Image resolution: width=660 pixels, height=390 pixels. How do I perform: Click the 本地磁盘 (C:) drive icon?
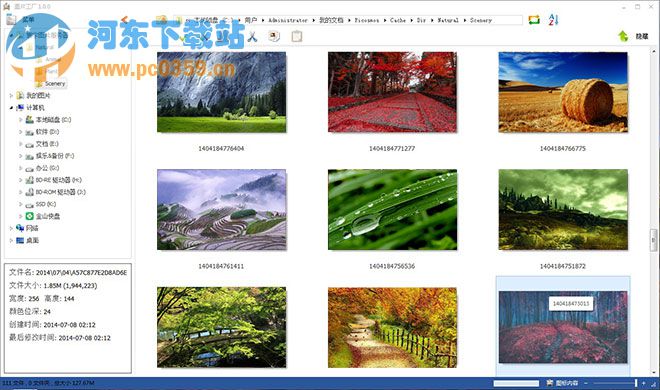tap(29, 120)
